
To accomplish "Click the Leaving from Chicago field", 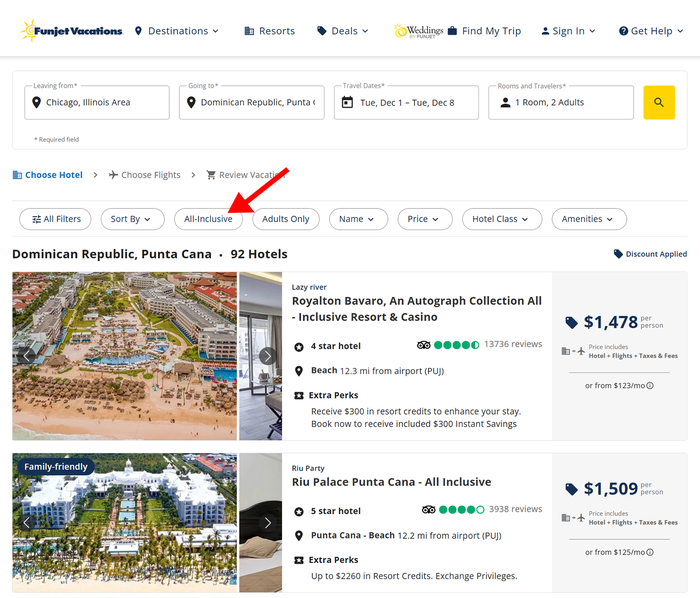I will click(97, 103).
